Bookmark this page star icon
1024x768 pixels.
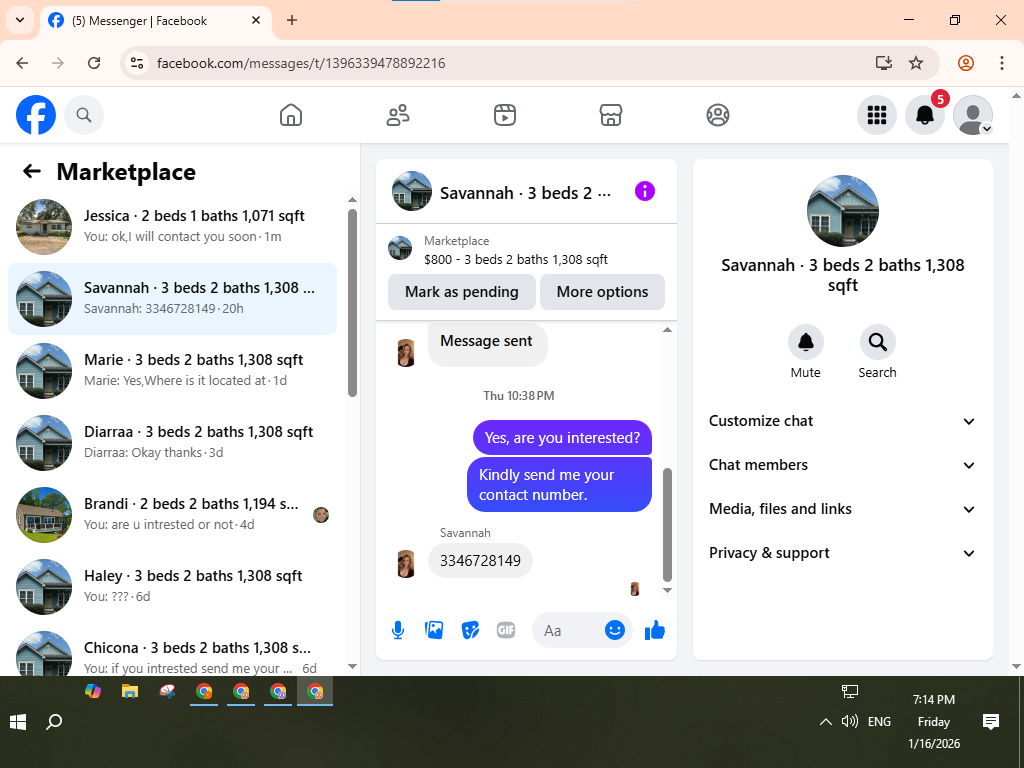(916, 63)
